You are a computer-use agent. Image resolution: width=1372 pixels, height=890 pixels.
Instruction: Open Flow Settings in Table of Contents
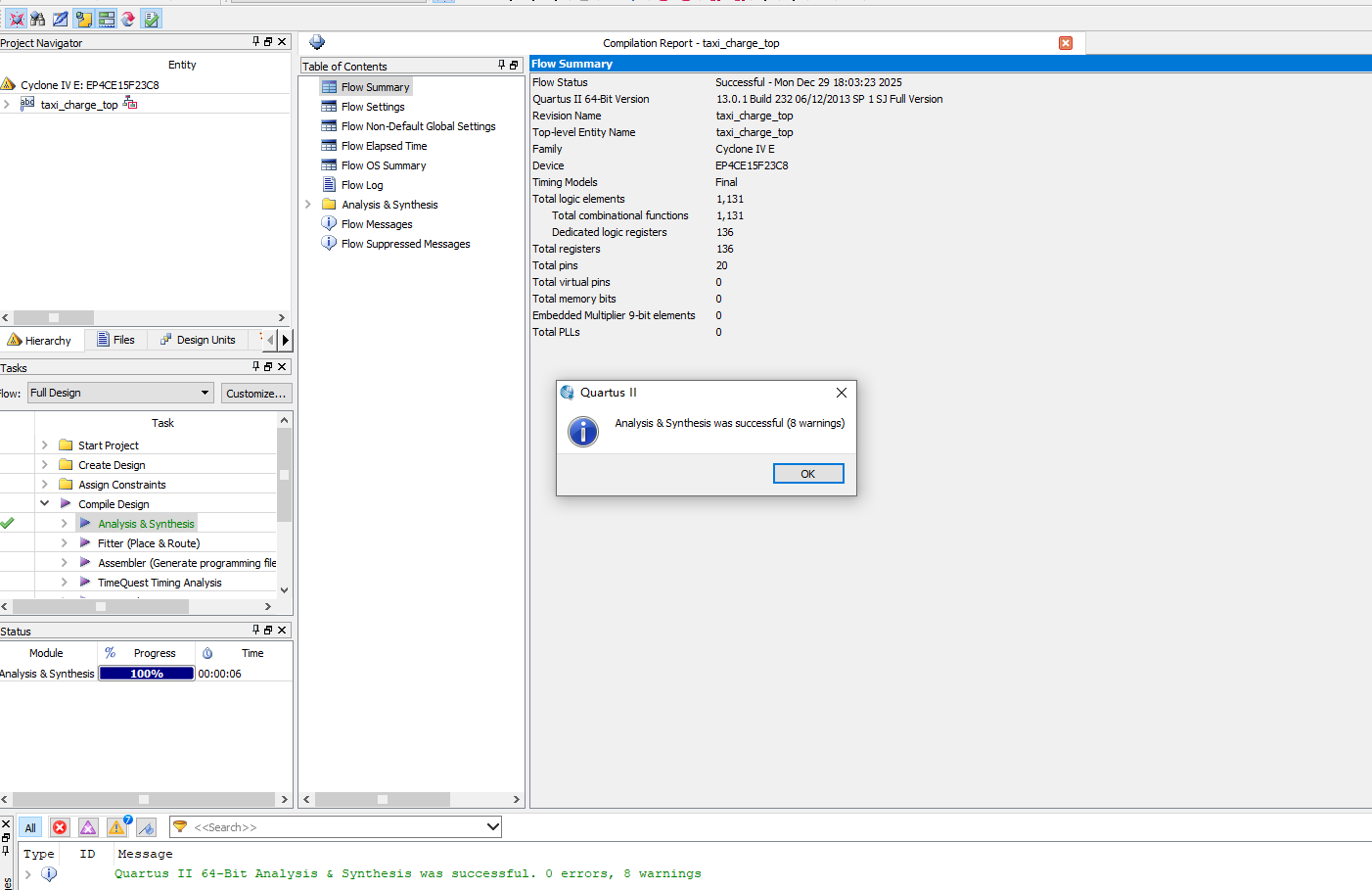click(373, 107)
